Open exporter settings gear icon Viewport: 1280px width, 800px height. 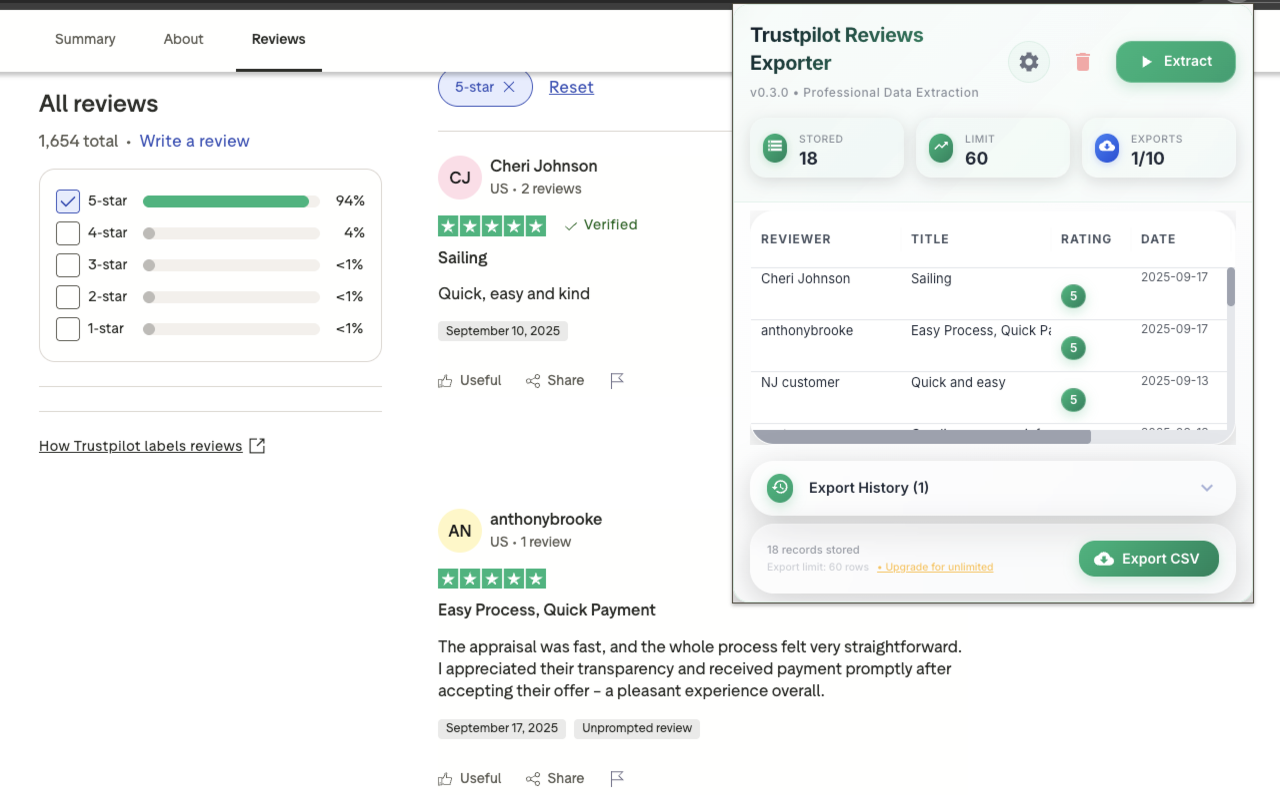tap(1028, 62)
